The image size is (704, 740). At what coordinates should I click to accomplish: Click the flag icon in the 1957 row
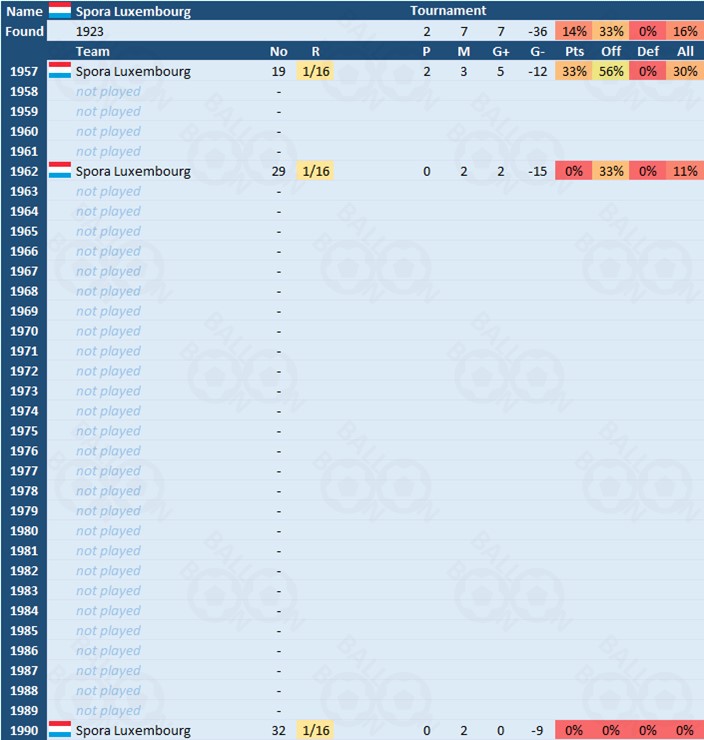pos(59,71)
